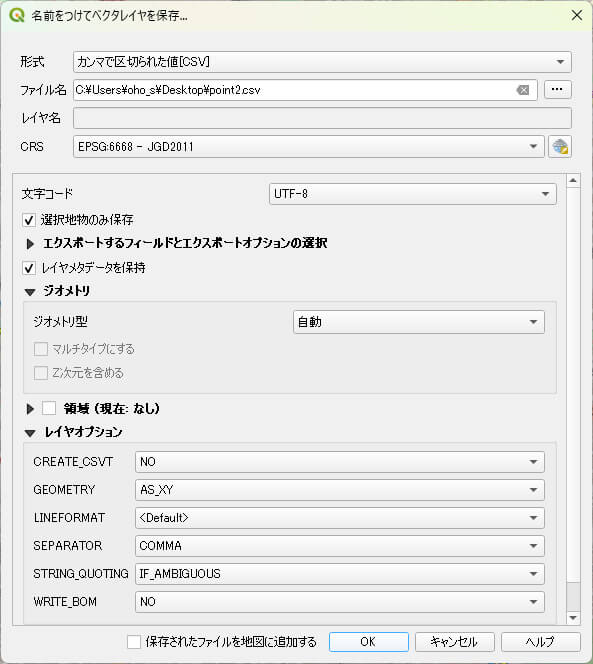The width and height of the screenshot is (593, 664).
Task: Click the select CRS globe icon
Action: (x=560, y=147)
